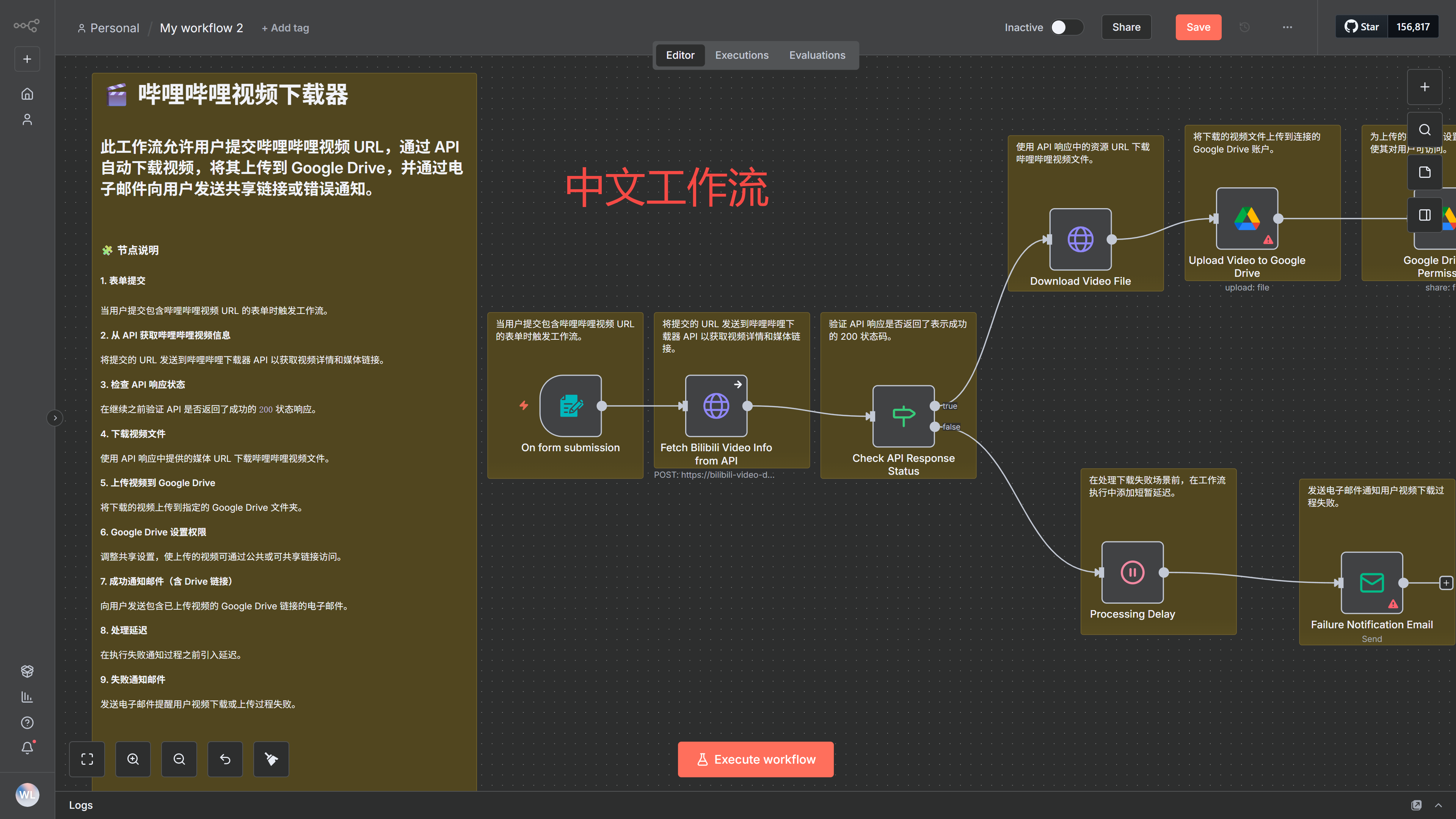Click the Execute workflow button
Image resolution: width=1456 pixels, height=819 pixels.
click(755, 759)
